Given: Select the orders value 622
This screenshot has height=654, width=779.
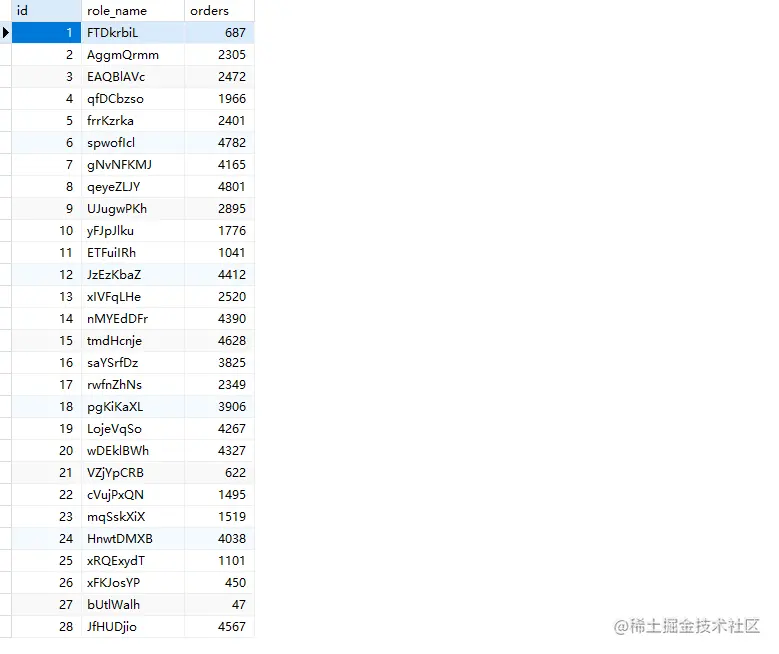Looking at the screenshot, I should [x=219, y=473].
